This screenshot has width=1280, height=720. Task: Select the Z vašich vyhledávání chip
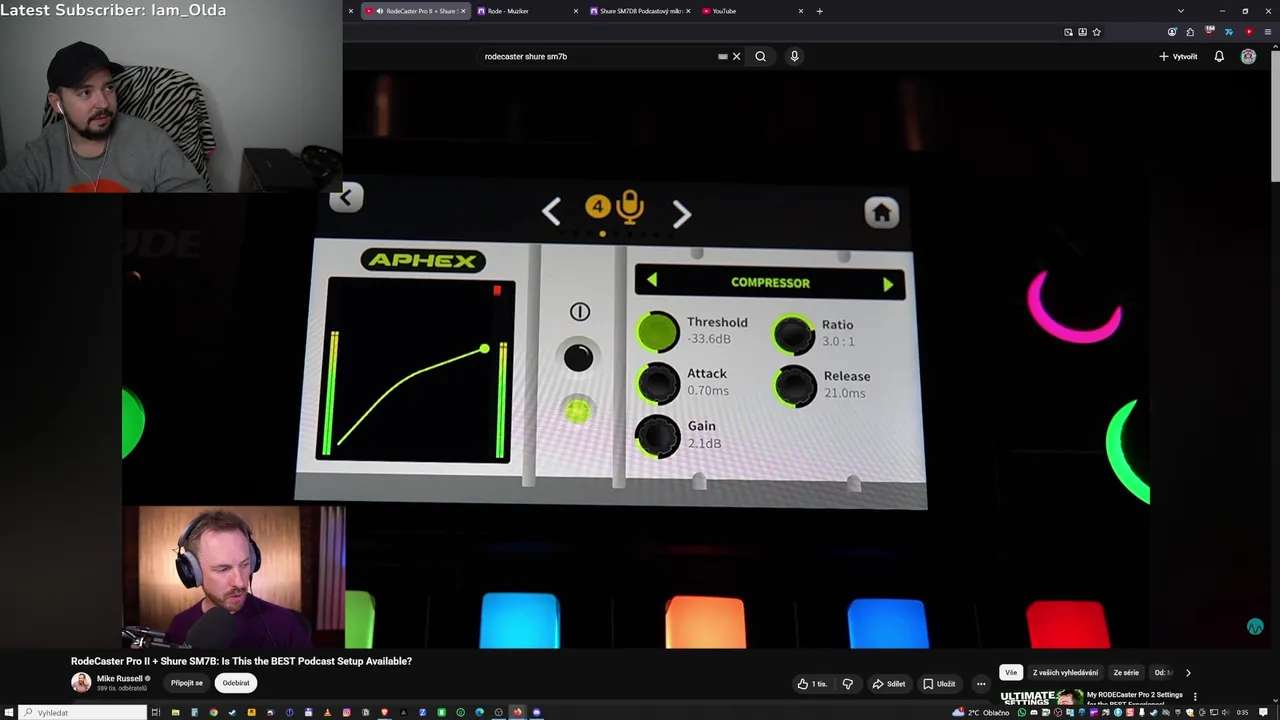tap(1065, 673)
